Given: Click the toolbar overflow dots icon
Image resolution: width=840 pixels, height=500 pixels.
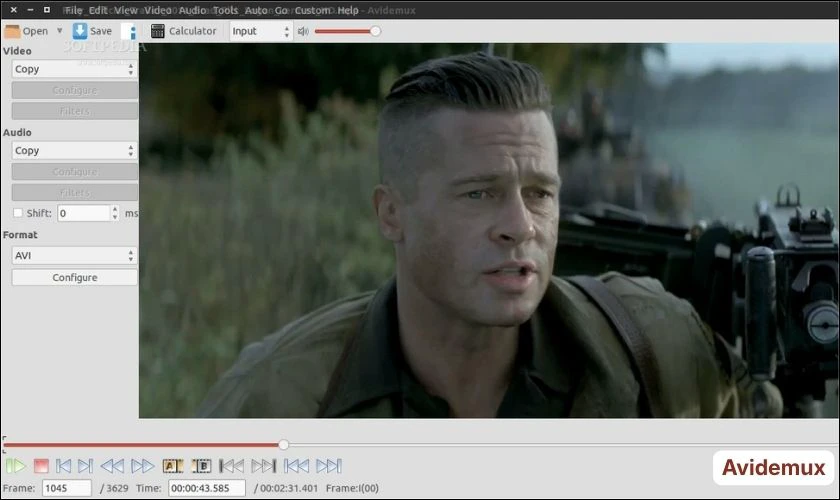Looking at the screenshot, I should tap(133, 32).
